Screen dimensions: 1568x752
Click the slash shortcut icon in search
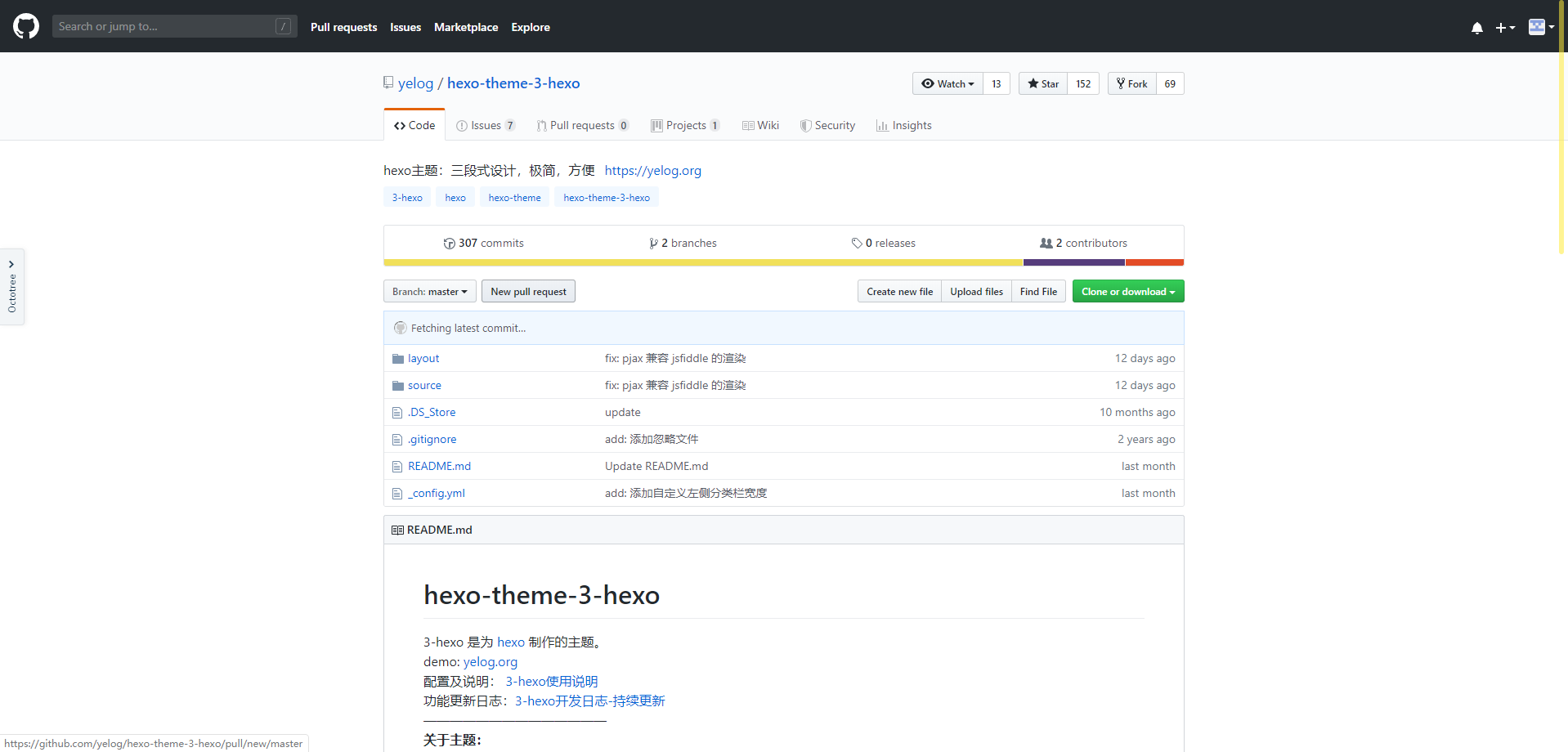click(x=283, y=26)
